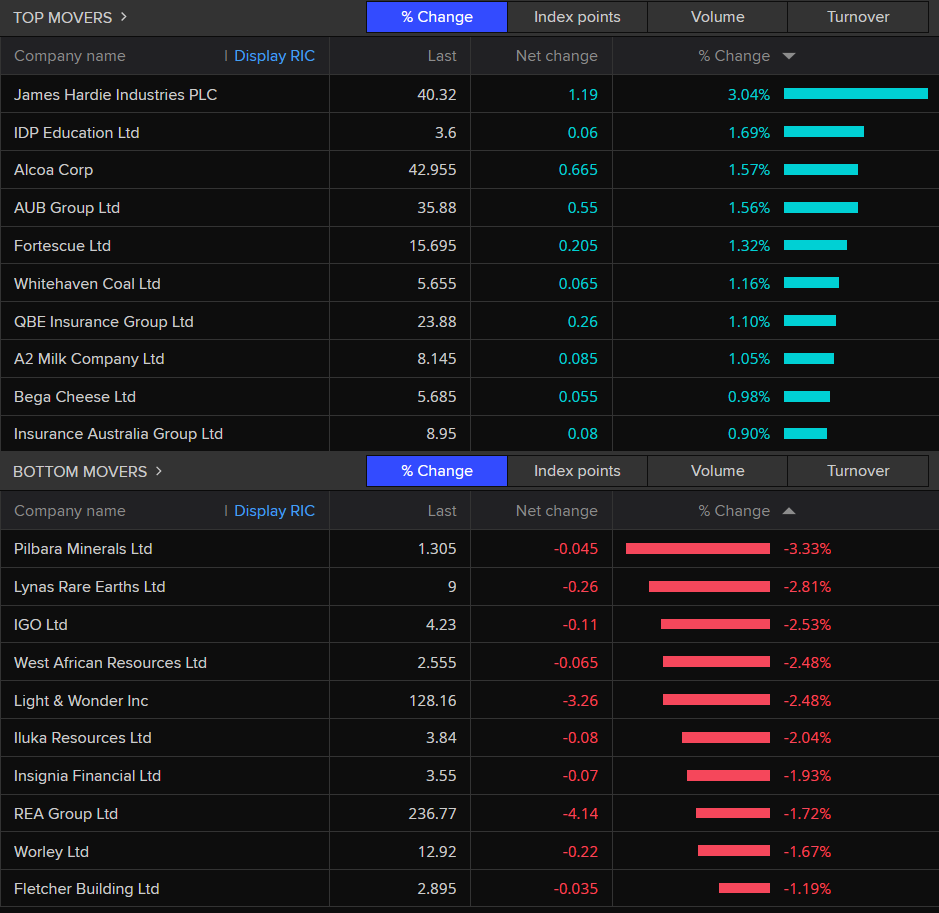939x913 pixels.
Task: Select Bega Cheese Ltd company name
Action: 75,396
